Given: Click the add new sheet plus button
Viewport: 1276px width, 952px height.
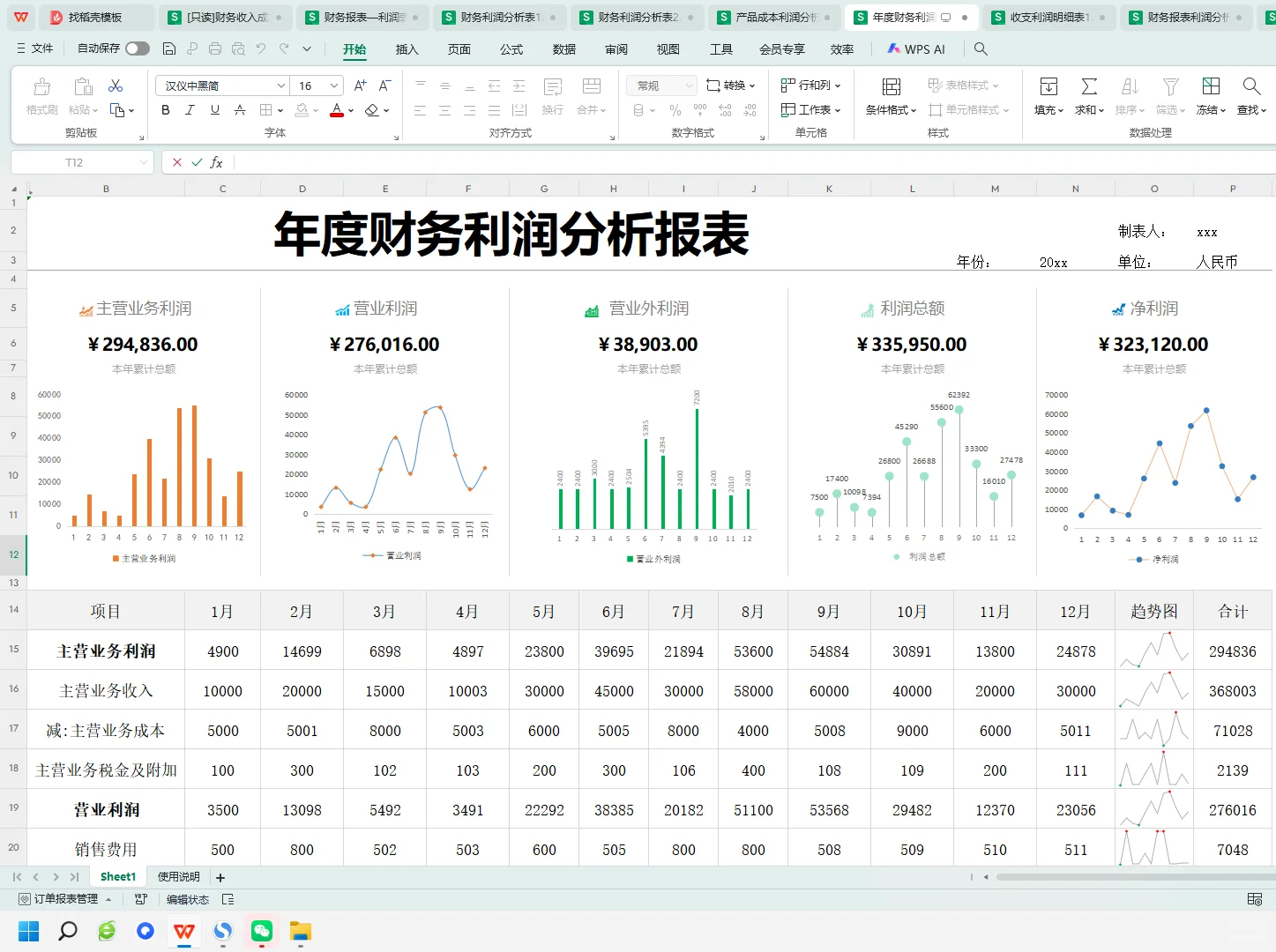Looking at the screenshot, I should (220, 878).
